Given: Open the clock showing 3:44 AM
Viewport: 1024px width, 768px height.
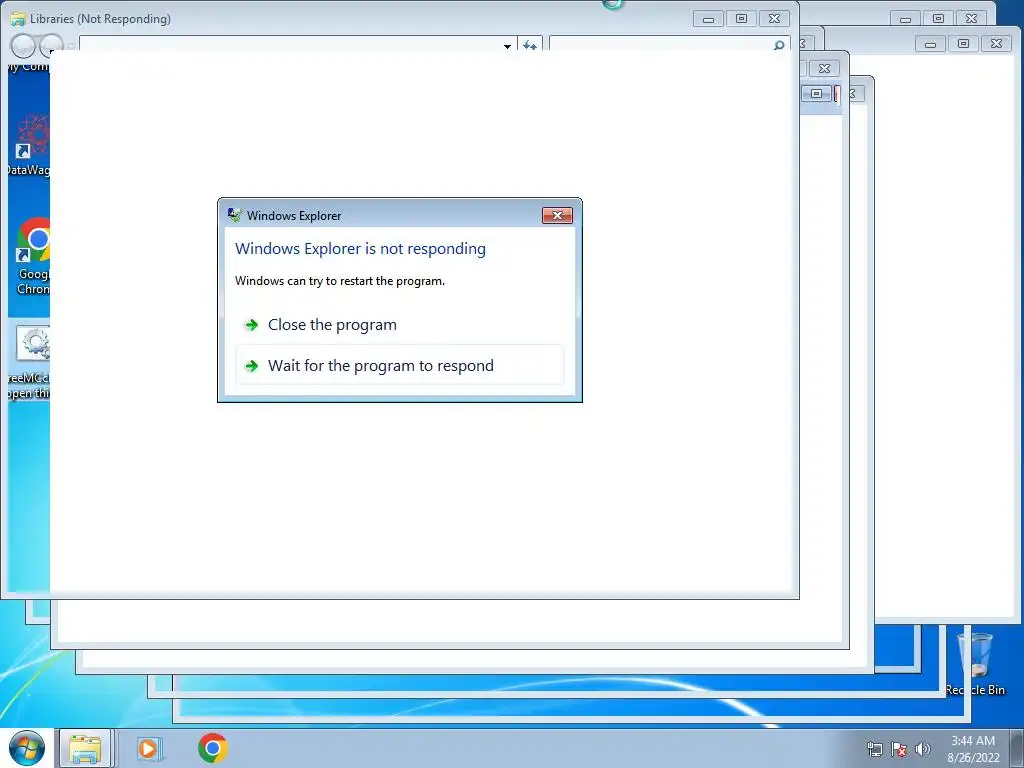Looking at the screenshot, I should pyautogui.click(x=973, y=749).
